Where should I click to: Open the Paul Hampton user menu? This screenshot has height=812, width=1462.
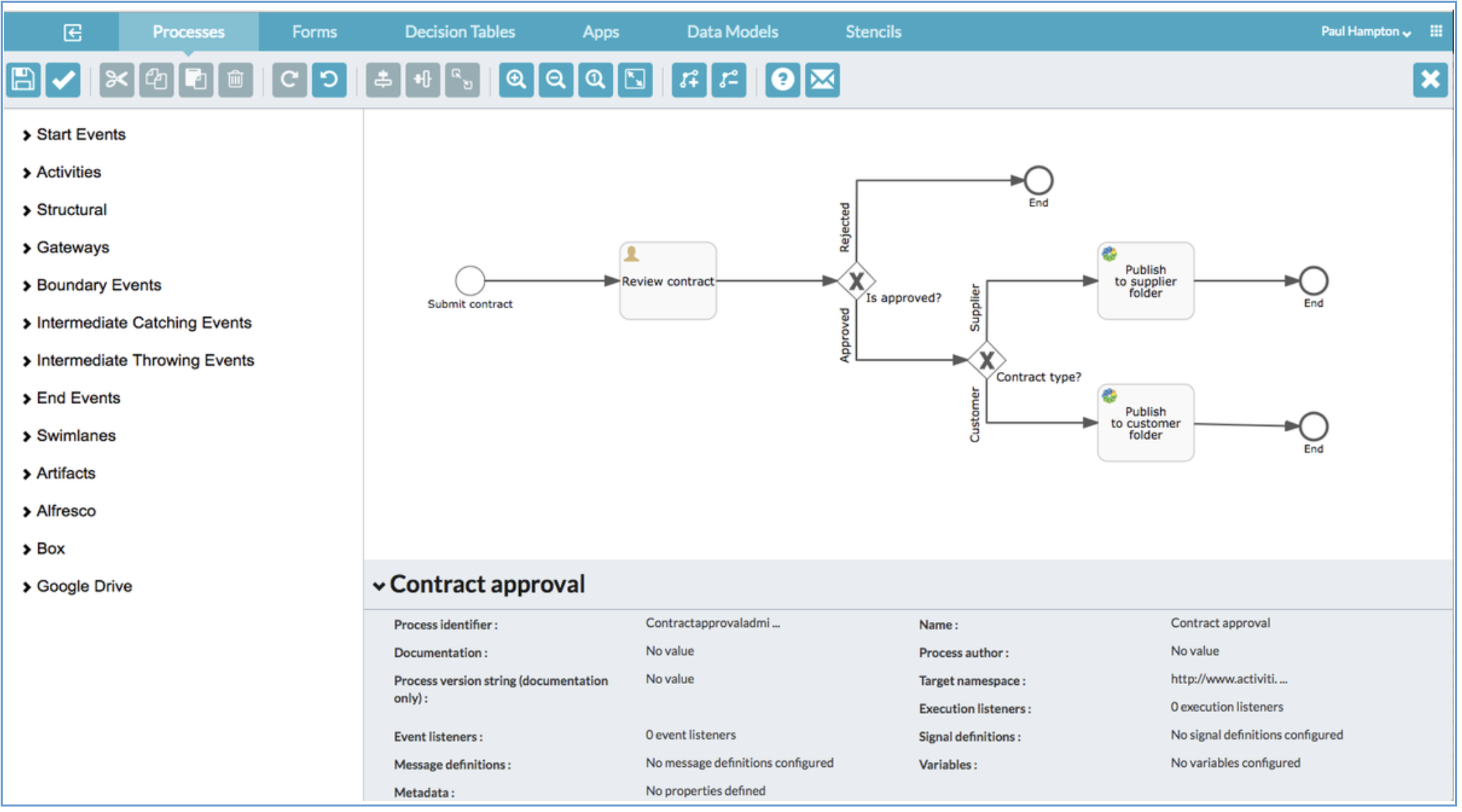pyautogui.click(x=1365, y=32)
